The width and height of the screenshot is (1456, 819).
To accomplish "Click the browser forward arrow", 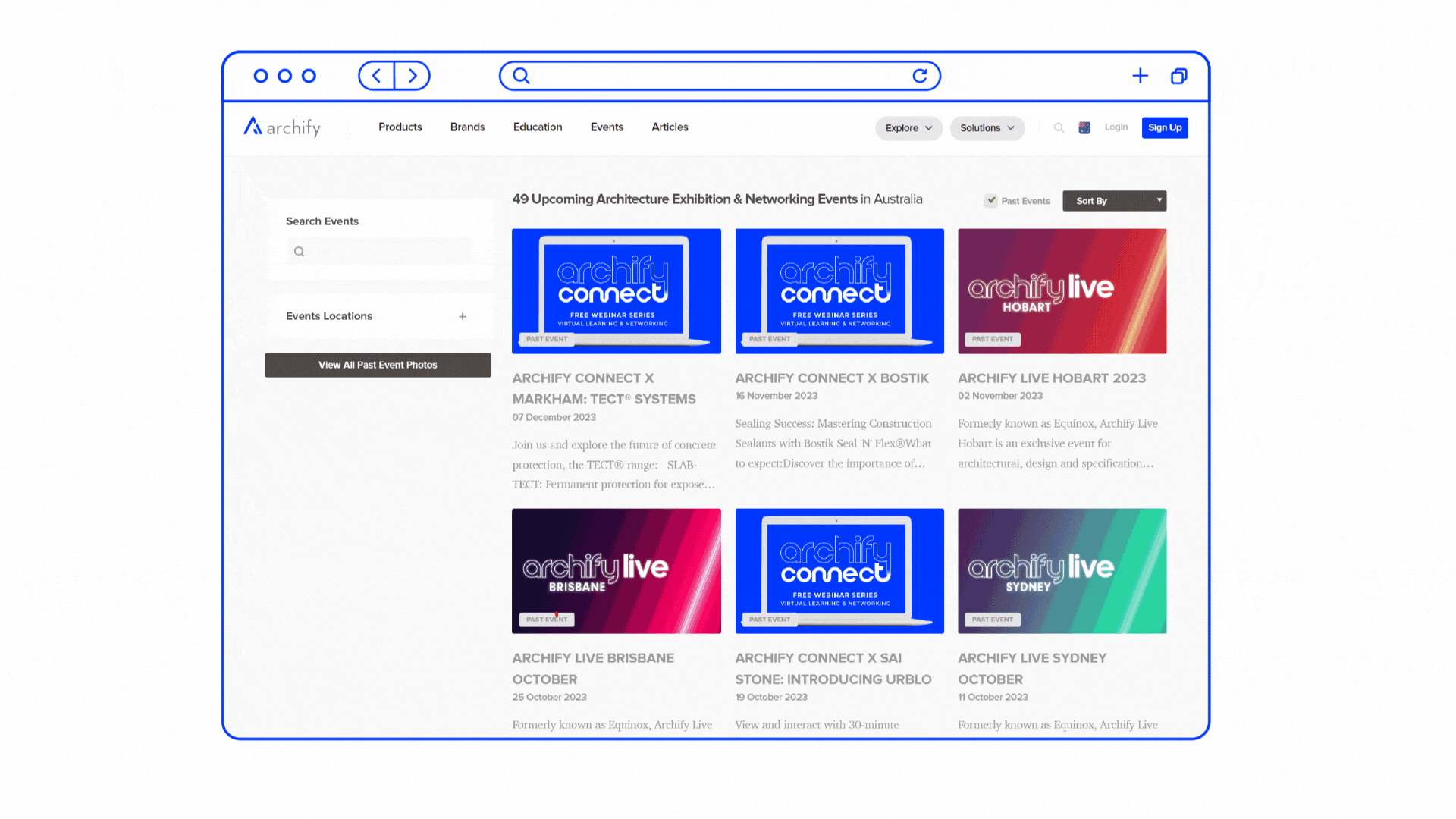I will [413, 76].
